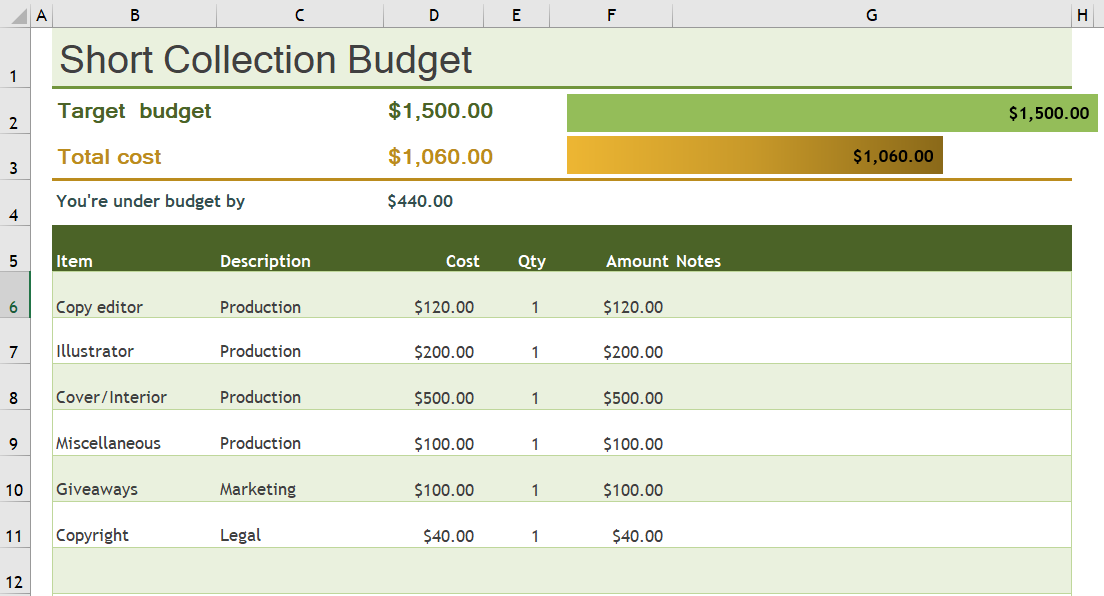Select row 11 header
The height and width of the screenshot is (596, 1104).
coord(14,535)
